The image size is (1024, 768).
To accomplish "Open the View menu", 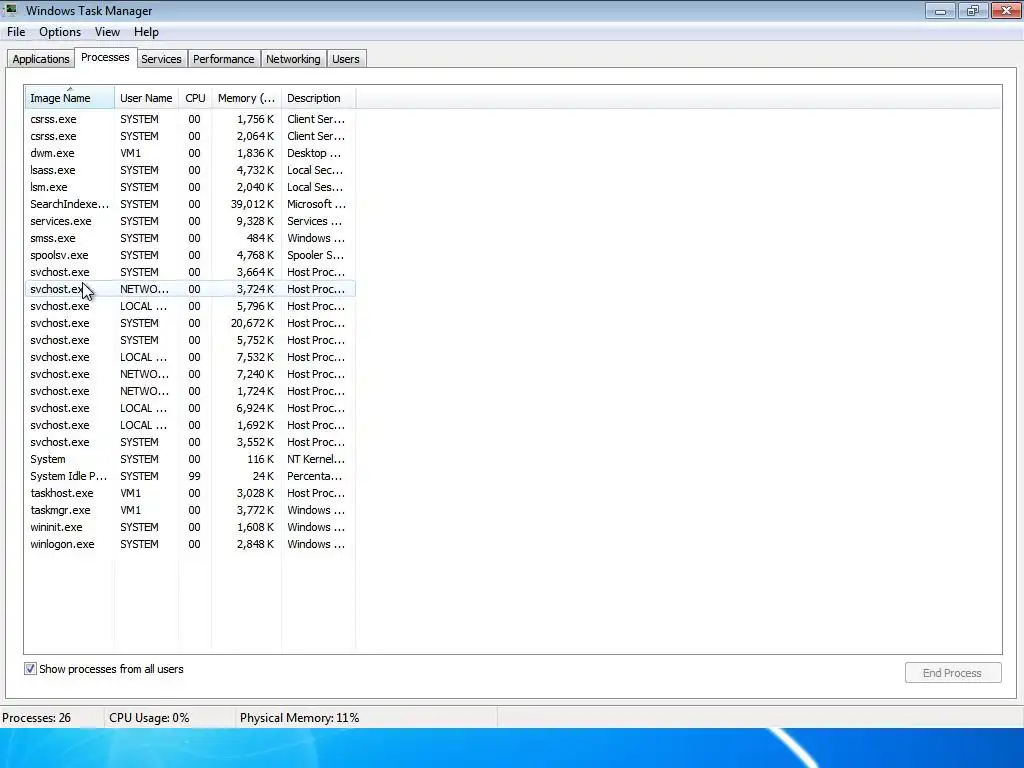I will (x=107, y=32).
